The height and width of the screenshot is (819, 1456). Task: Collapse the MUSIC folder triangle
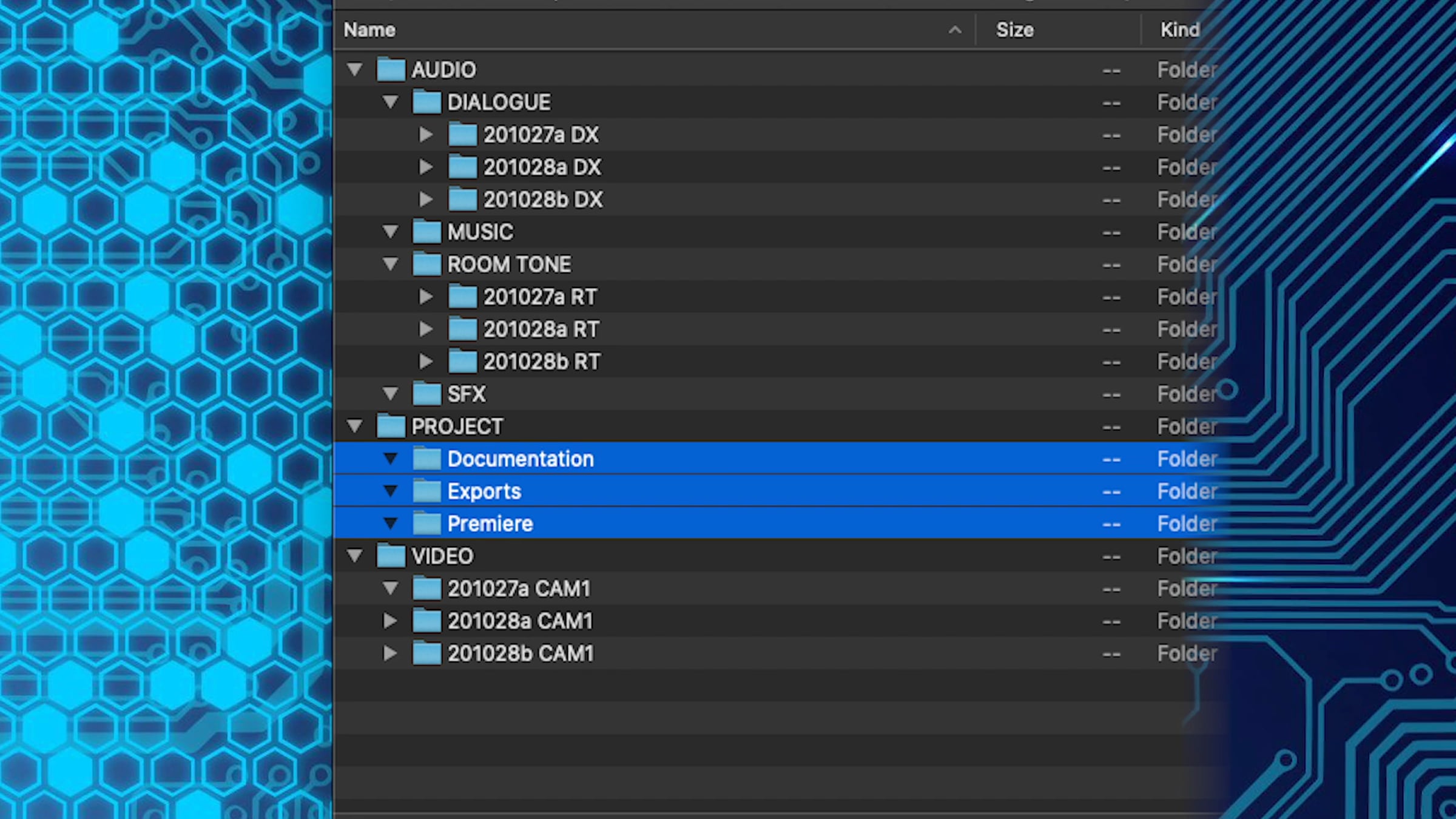391,232
